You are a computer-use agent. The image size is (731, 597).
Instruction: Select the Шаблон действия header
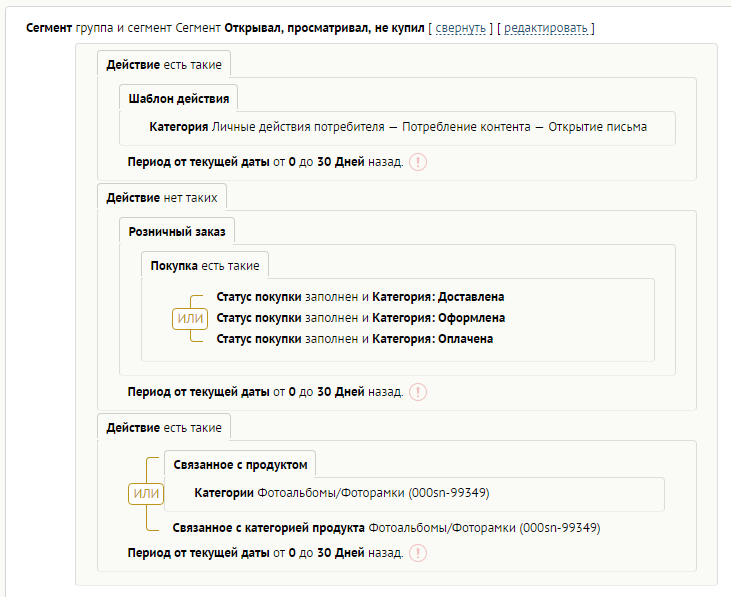point(179,98)
